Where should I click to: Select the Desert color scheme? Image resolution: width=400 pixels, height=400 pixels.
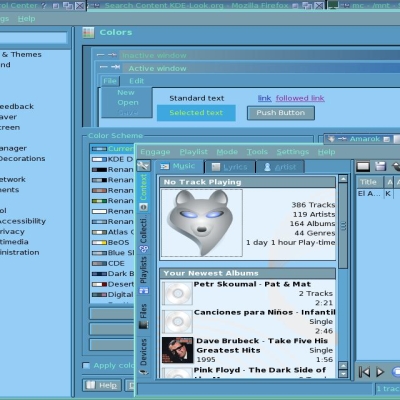[113, 284]
